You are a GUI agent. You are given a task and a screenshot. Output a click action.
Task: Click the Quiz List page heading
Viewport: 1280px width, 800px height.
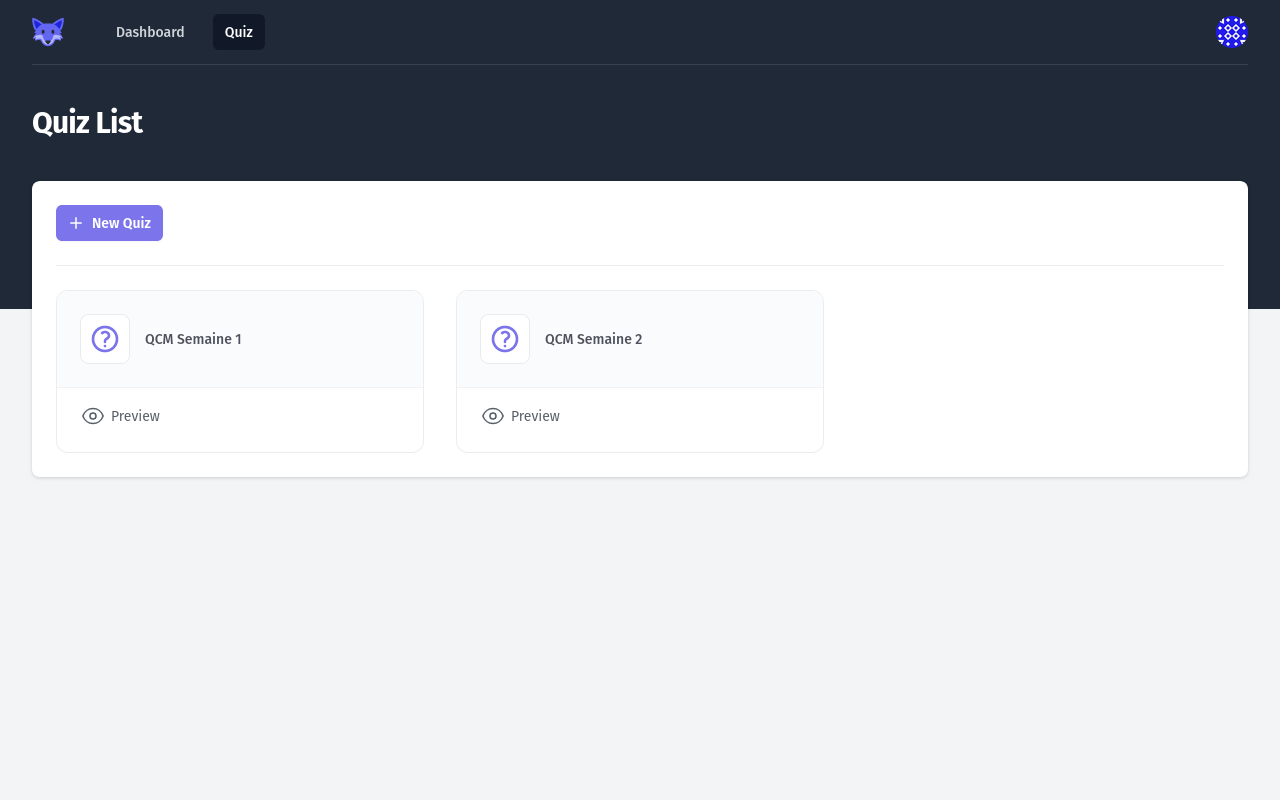(87, 123)
